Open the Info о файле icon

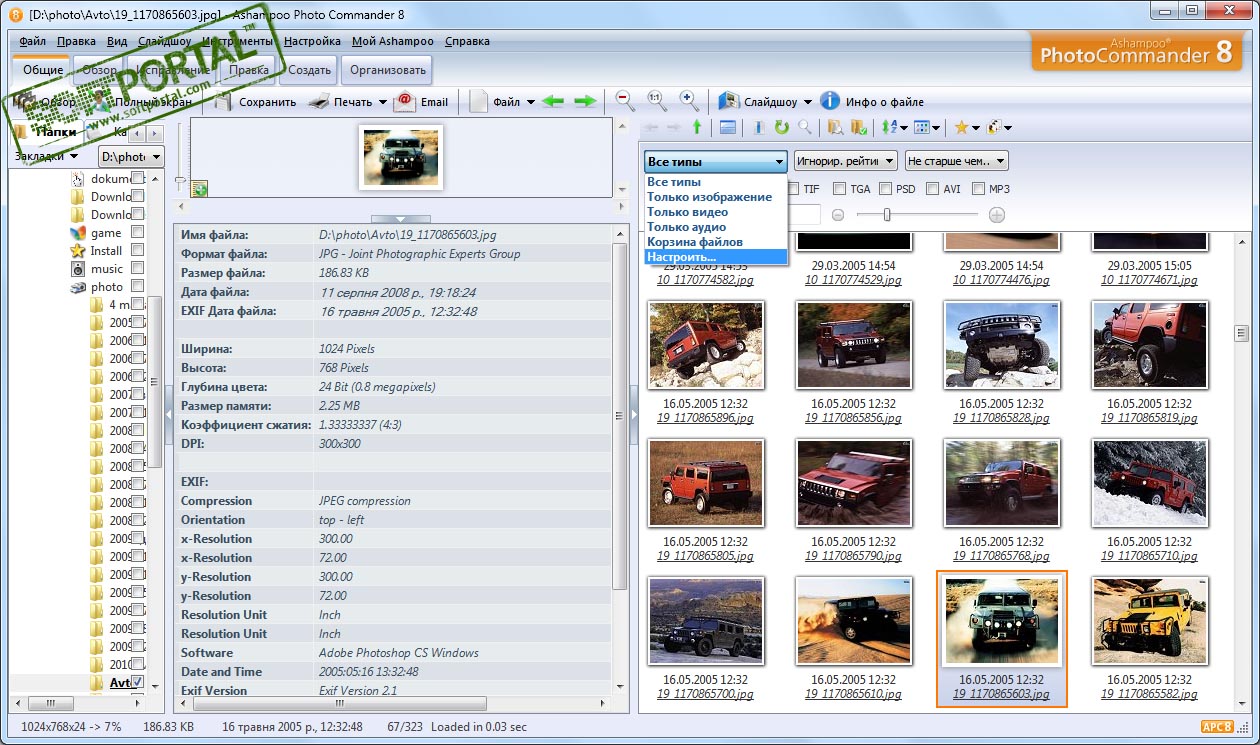coord(830,101)
